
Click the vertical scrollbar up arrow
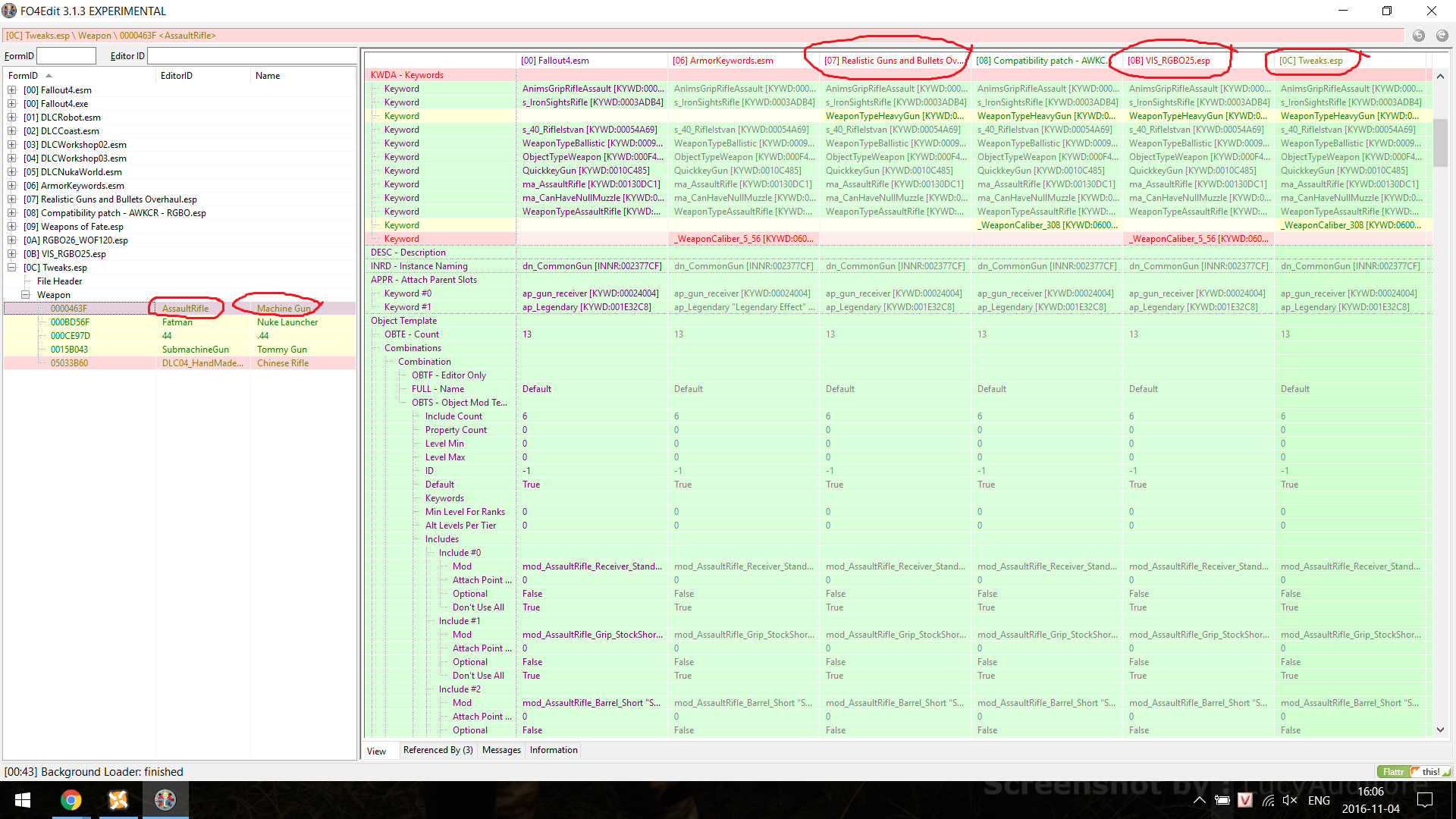(1440, 76)
